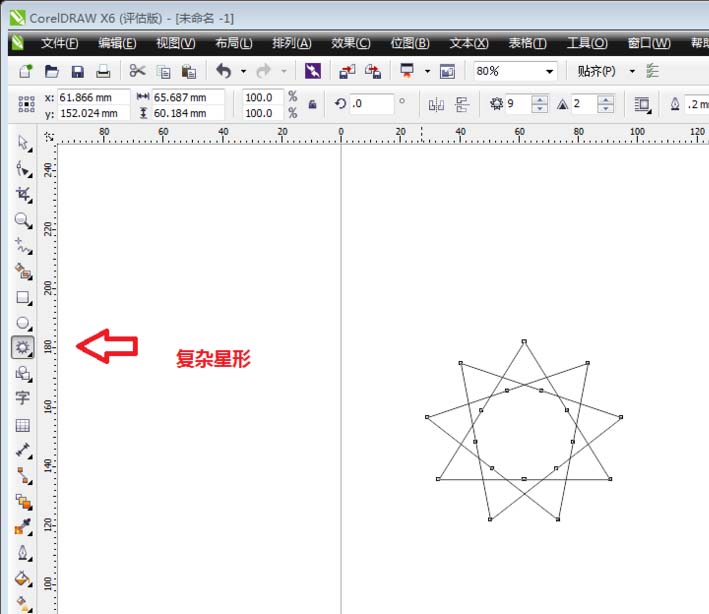Open the Welcome screen icon
This screenshot has height=614, width=709.
click(x=447, y=71)
